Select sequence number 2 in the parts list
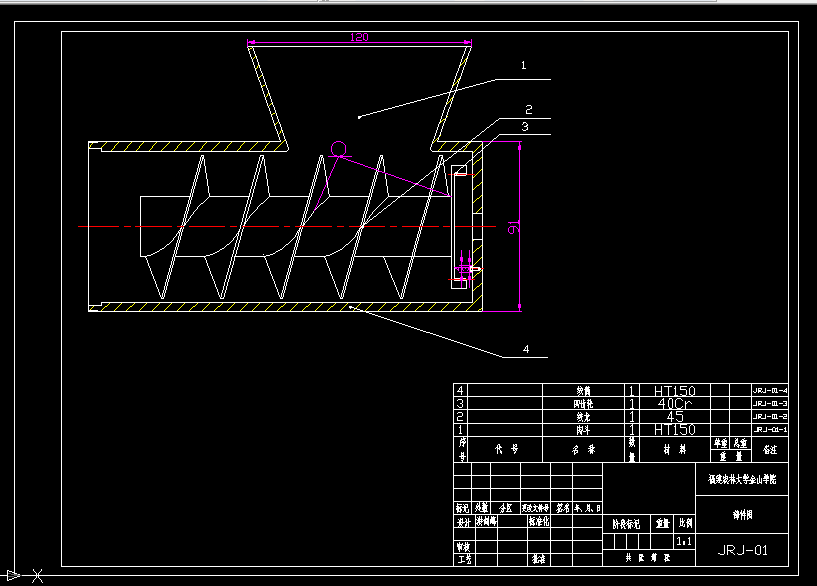This screenshot has width=817, height=586. (x=460, y=416)
